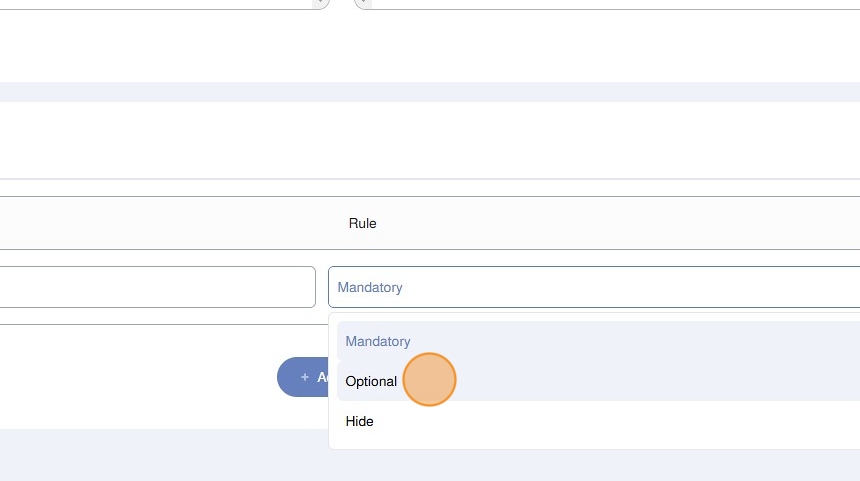Select "Optional" from the Rule dropdown list
The width and height of the screenshot is (860, 481).
pyautogui.click(x=371, y=381)
